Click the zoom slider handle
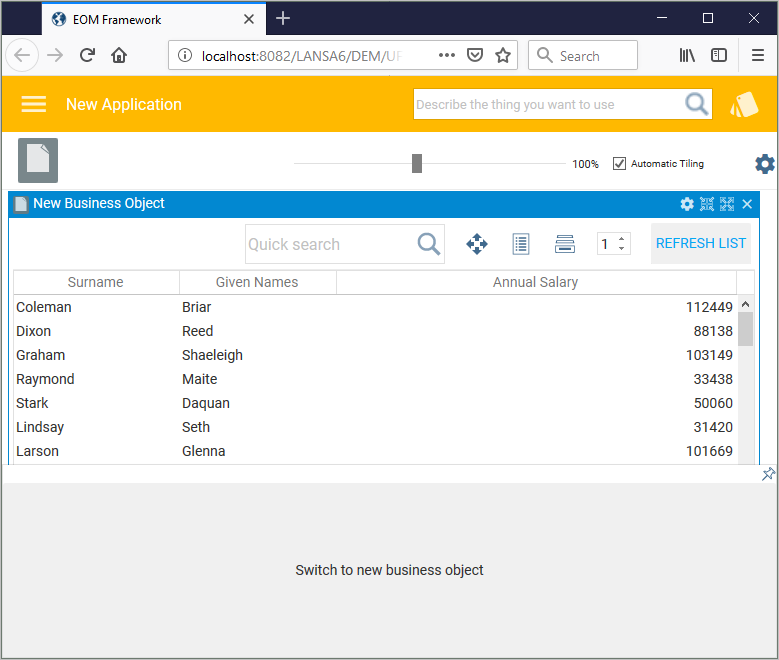 (x=417, y=164)
